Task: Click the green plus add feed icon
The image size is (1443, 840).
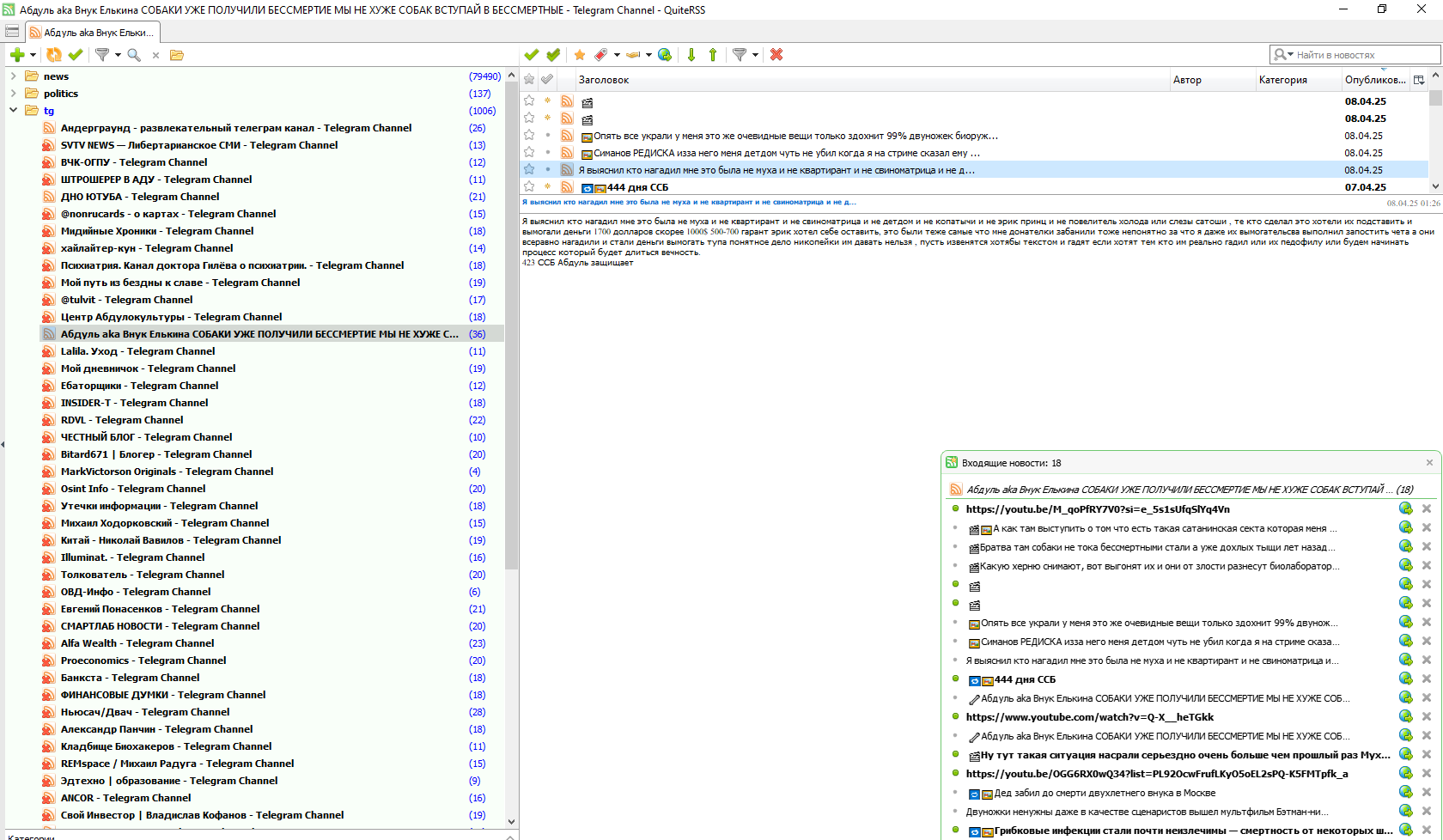Action: click(x=16, y=55)
